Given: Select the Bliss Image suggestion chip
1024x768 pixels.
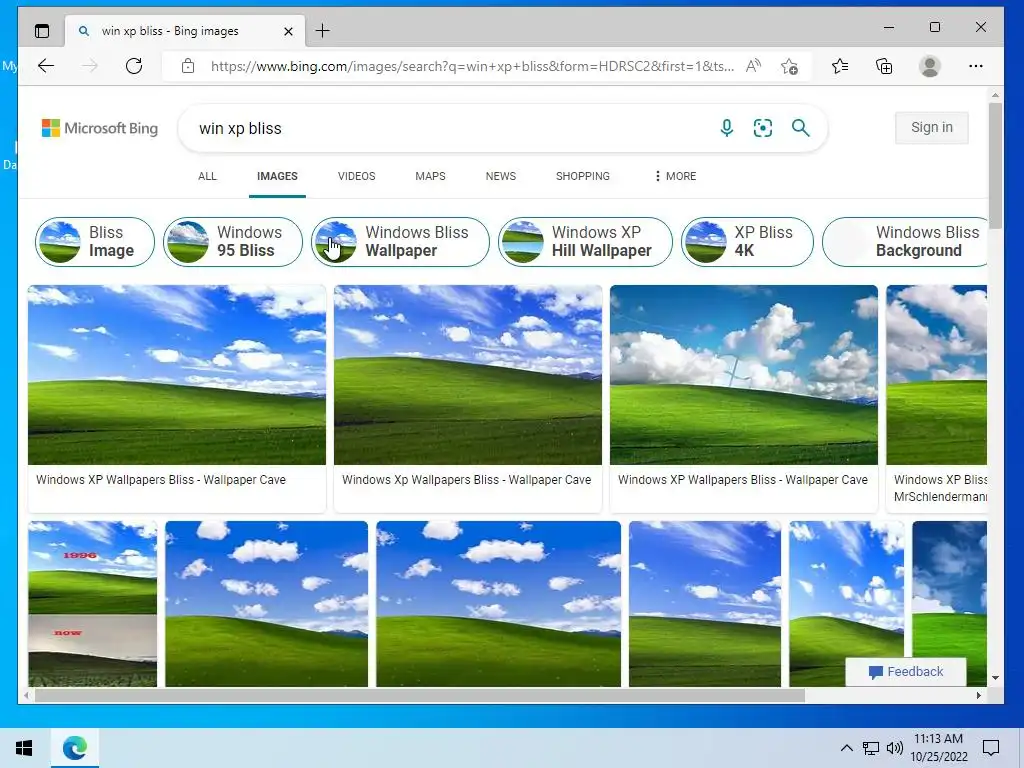Looking at the screenshot, I should pos(95,242).
